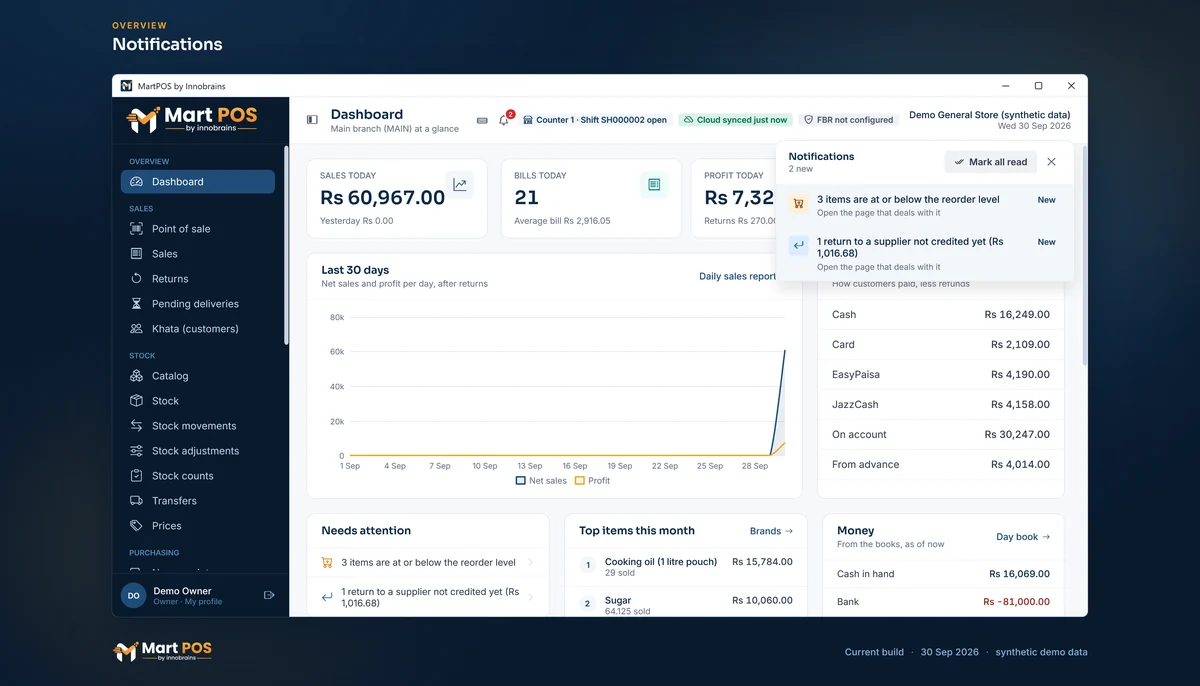Click the Stock counts clipboard icon
Screen dimensions: 1200x686
[137, 476]
